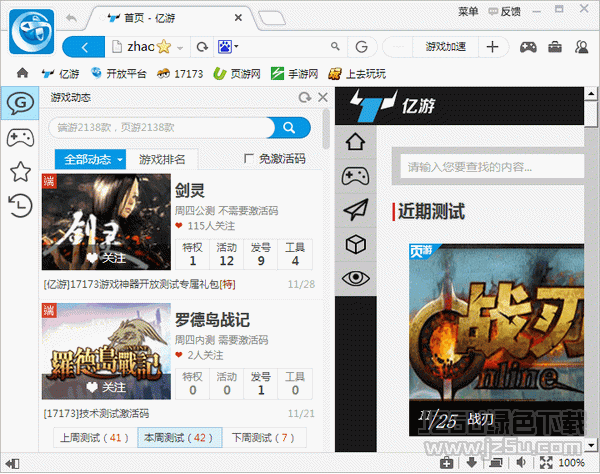The width and height of the screenshot is (600, 474).
Task: Expand the search engine dropdown arrow
Action: pos(236,47)
